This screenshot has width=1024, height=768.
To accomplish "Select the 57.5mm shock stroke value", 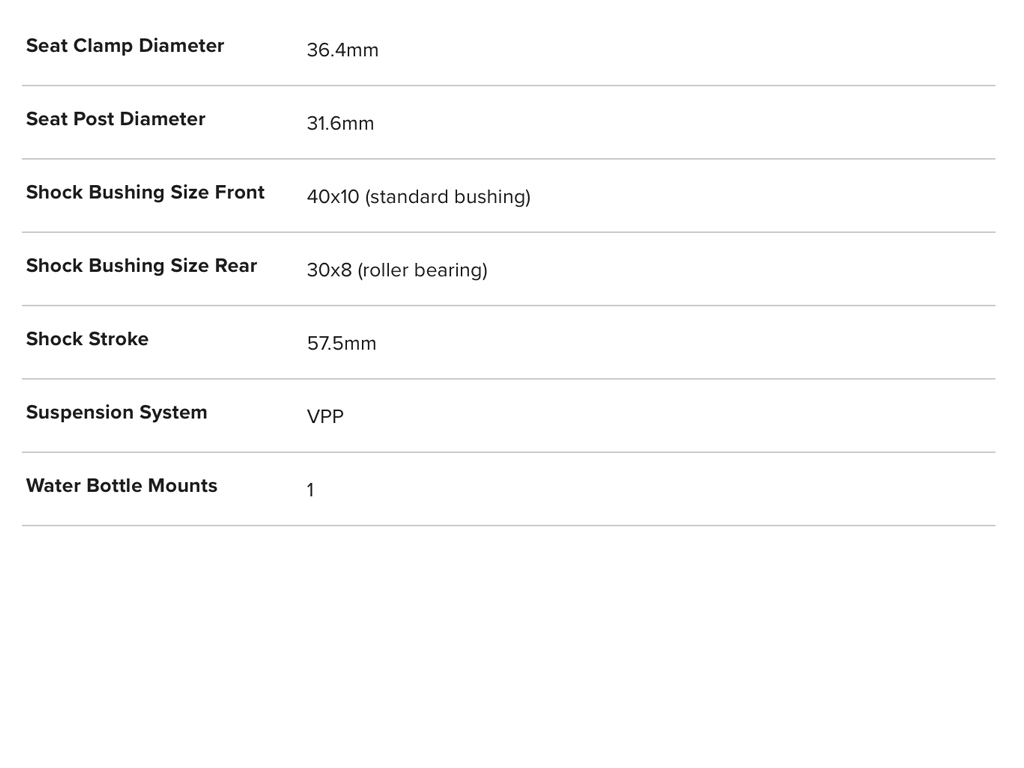I will (341, 344).
